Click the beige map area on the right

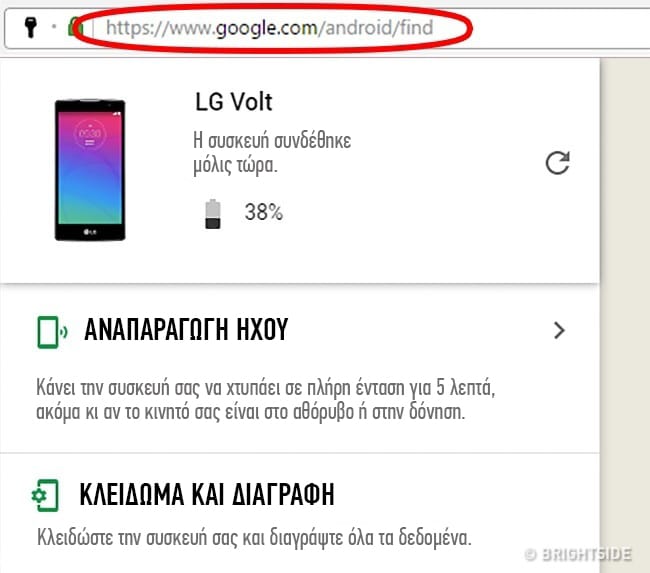tap(625, 290)
